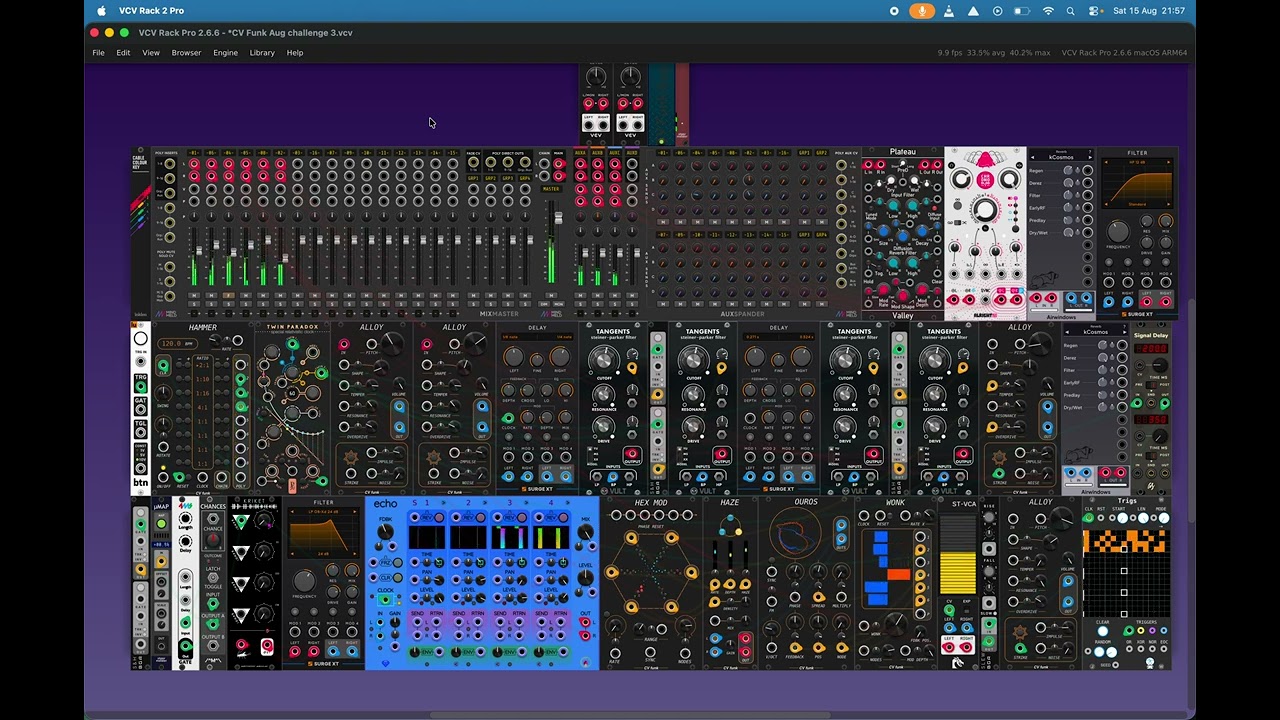Open Spotlight search from the menu bar
The image size is (1280, 720).
pos(1070,11)
